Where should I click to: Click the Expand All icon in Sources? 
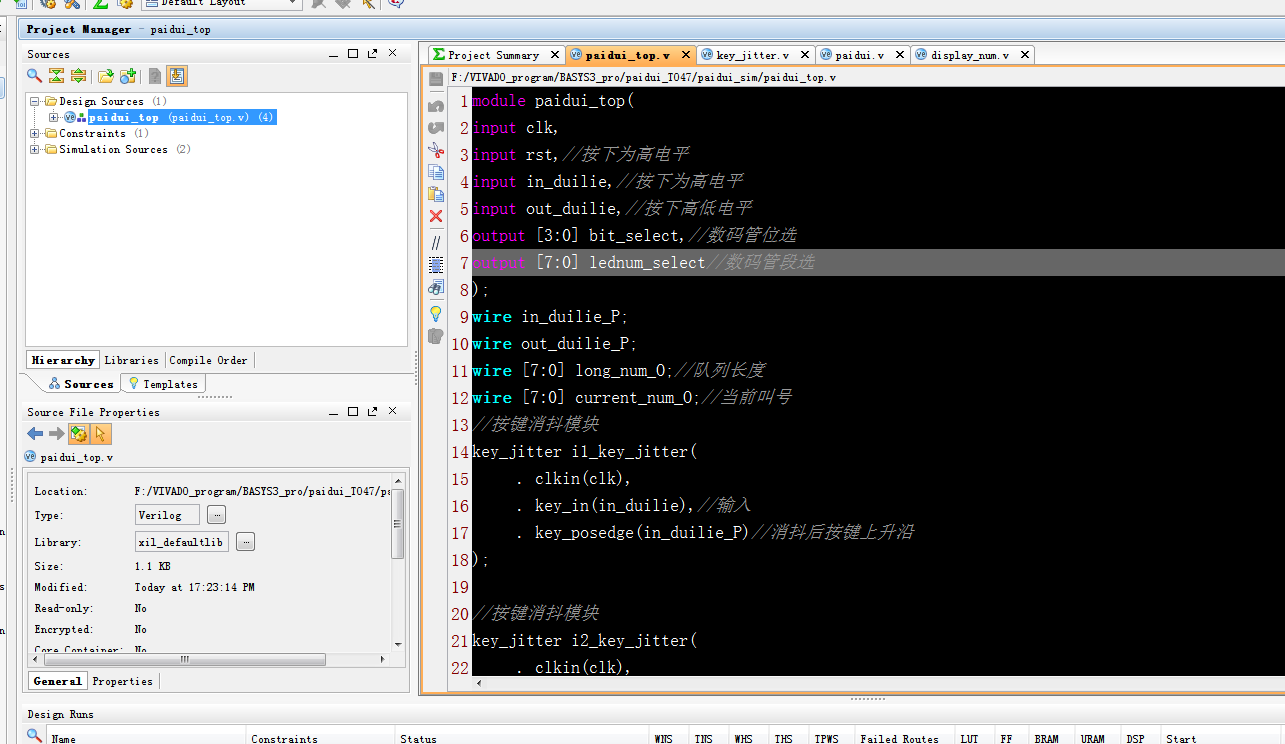[x=78, y=76]
